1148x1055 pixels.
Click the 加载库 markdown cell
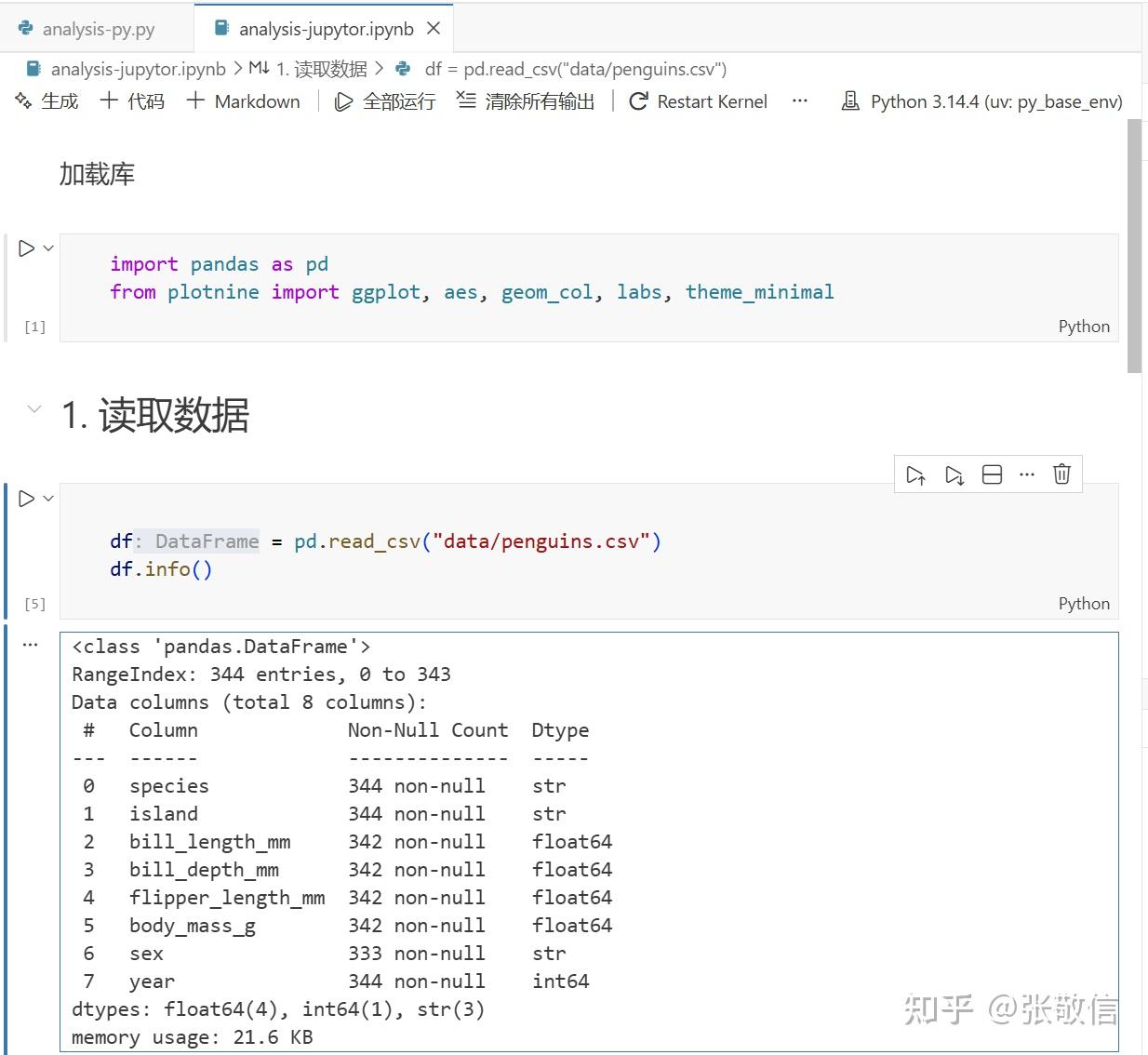(x=97, y=174)
